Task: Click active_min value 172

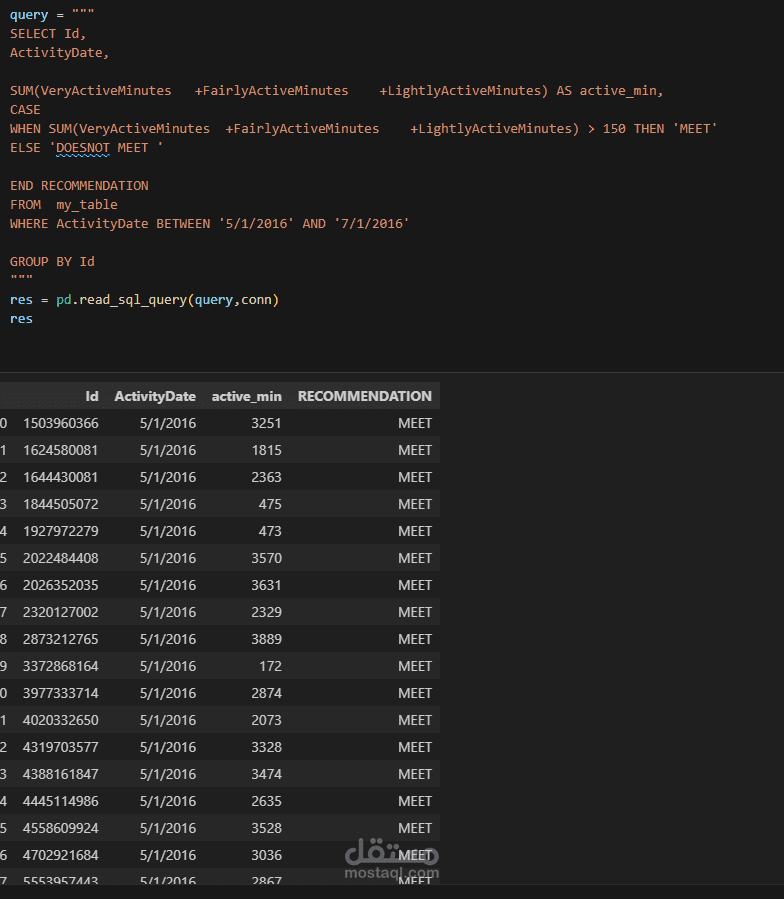Action: click(270, 666)
